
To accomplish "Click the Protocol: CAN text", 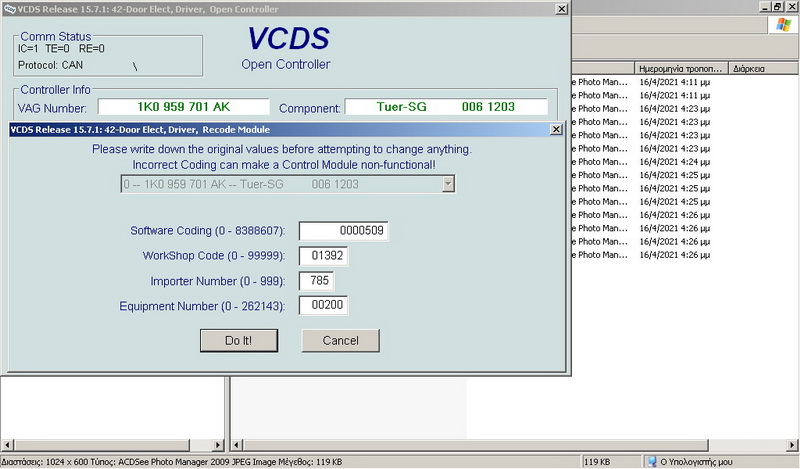I will click(x=50, y=65).
